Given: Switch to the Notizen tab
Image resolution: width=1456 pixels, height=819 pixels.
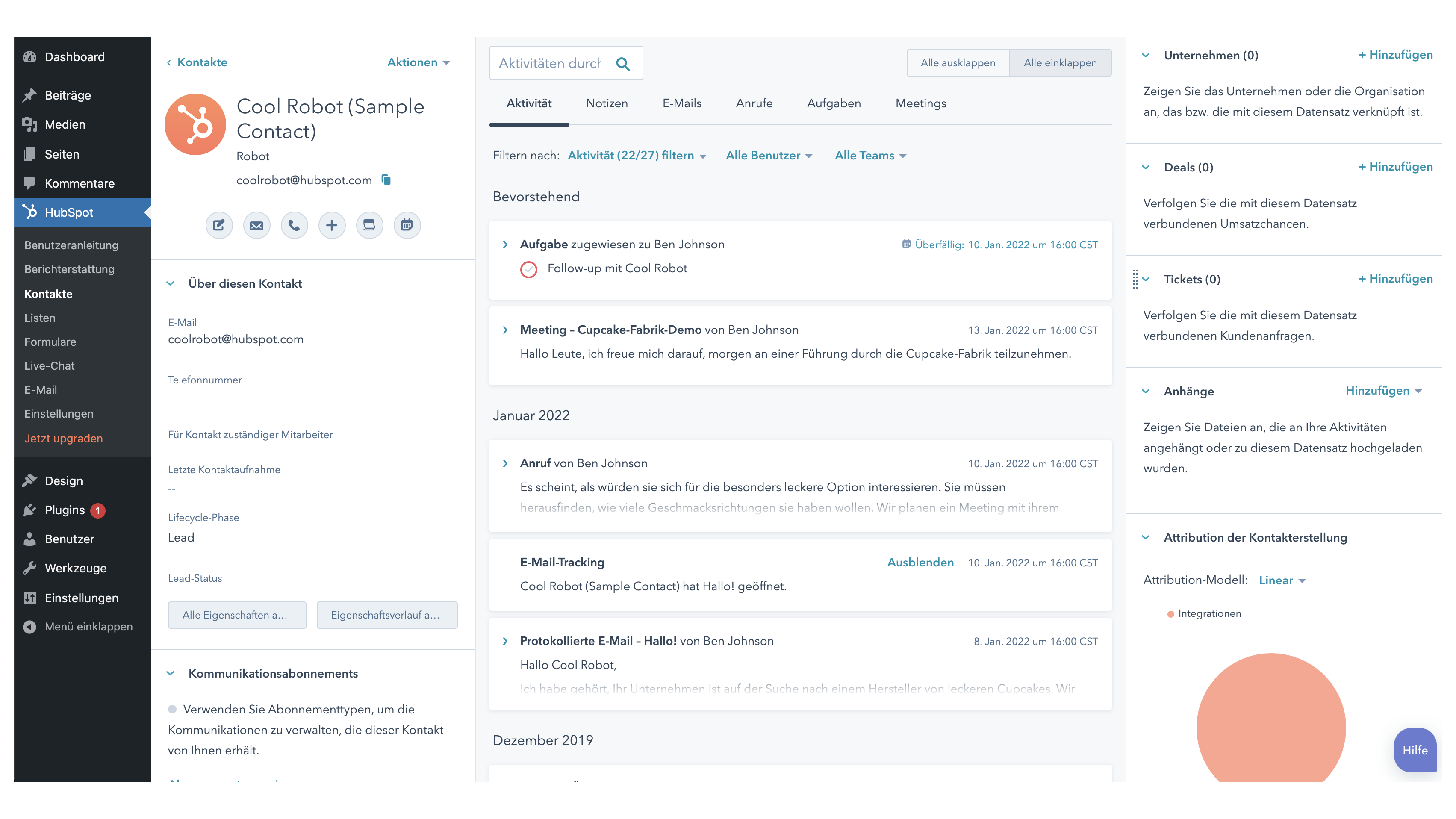Looking at the screenshot, I should coord(607,103).
